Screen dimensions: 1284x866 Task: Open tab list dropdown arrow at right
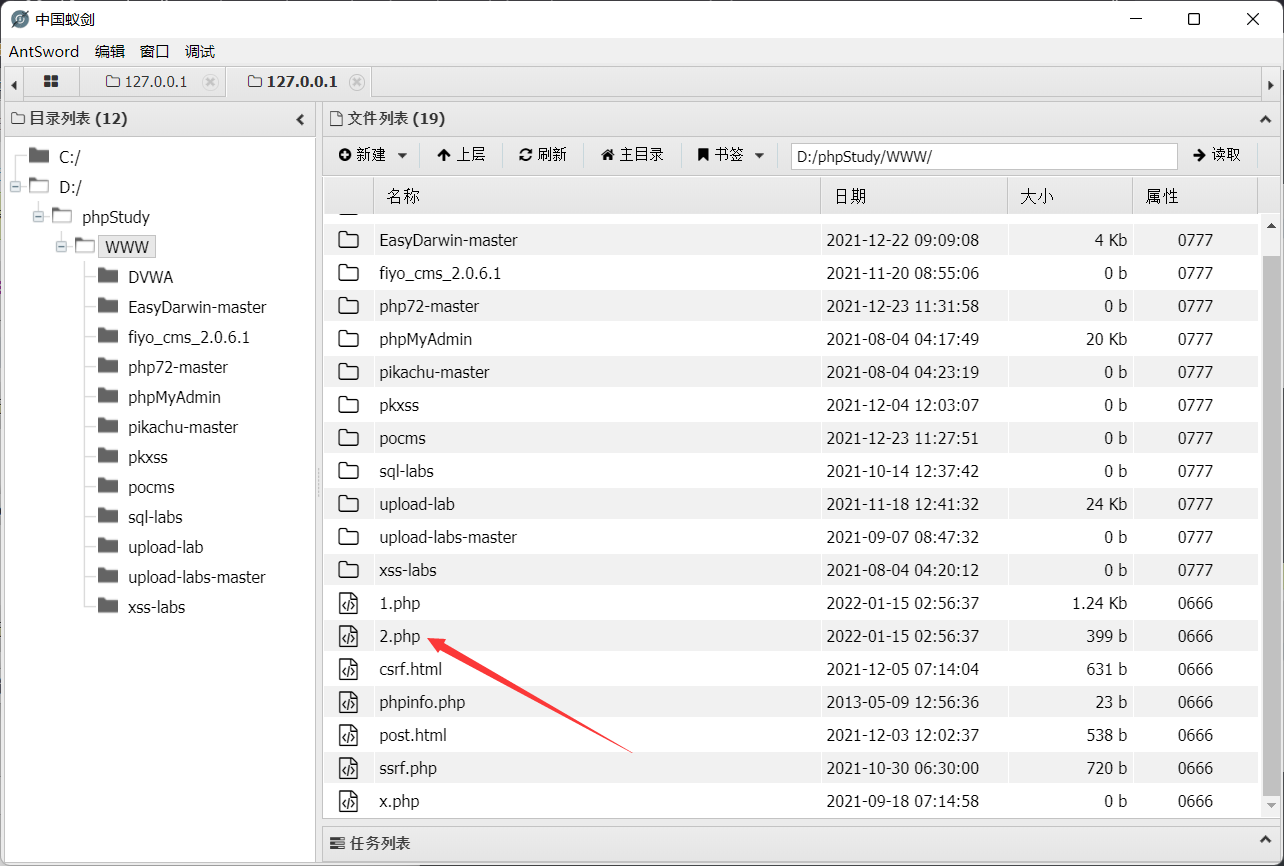click(1269, 84)
